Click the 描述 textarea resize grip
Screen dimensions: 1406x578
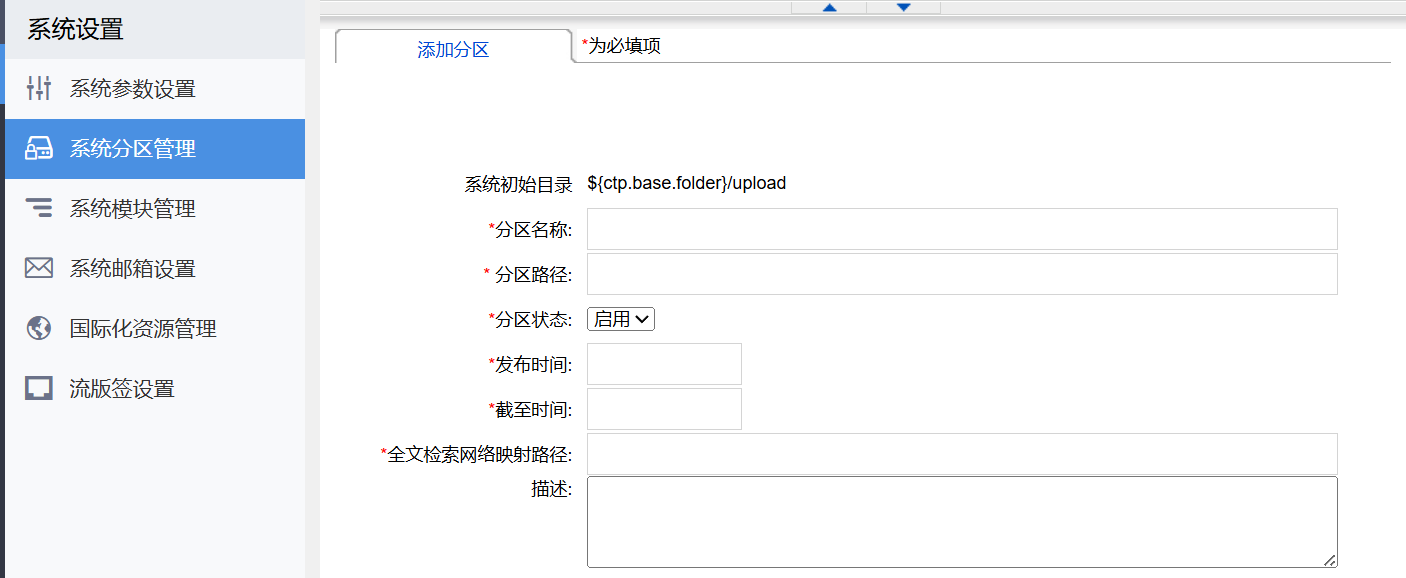1330,561
